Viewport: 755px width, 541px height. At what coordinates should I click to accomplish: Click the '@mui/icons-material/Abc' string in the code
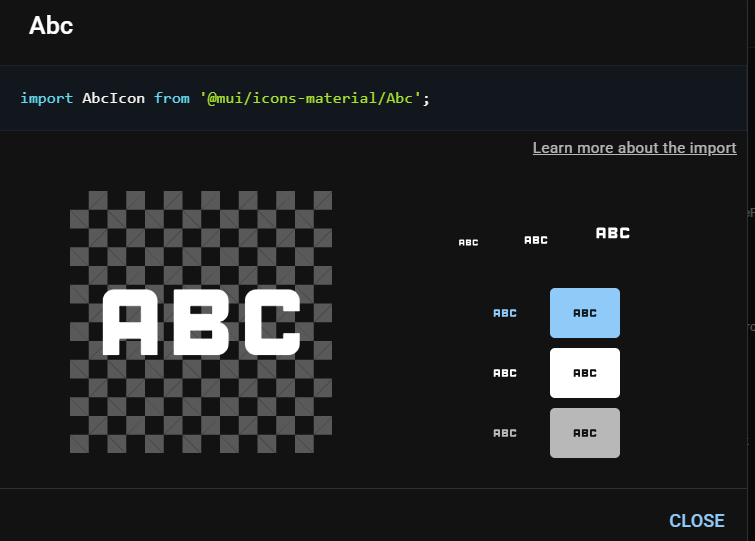[x=310, y=98]
